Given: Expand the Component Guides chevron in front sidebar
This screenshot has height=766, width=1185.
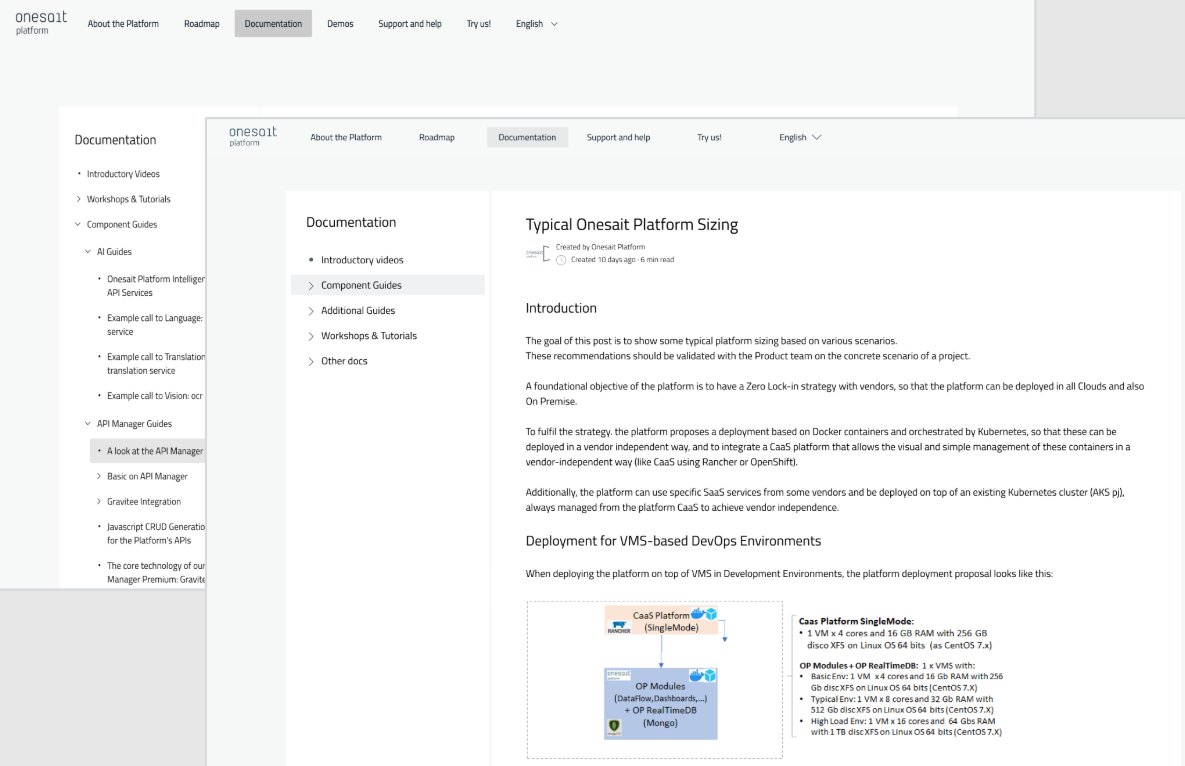Looking at the screenshot, I should [x=311, y=286].
